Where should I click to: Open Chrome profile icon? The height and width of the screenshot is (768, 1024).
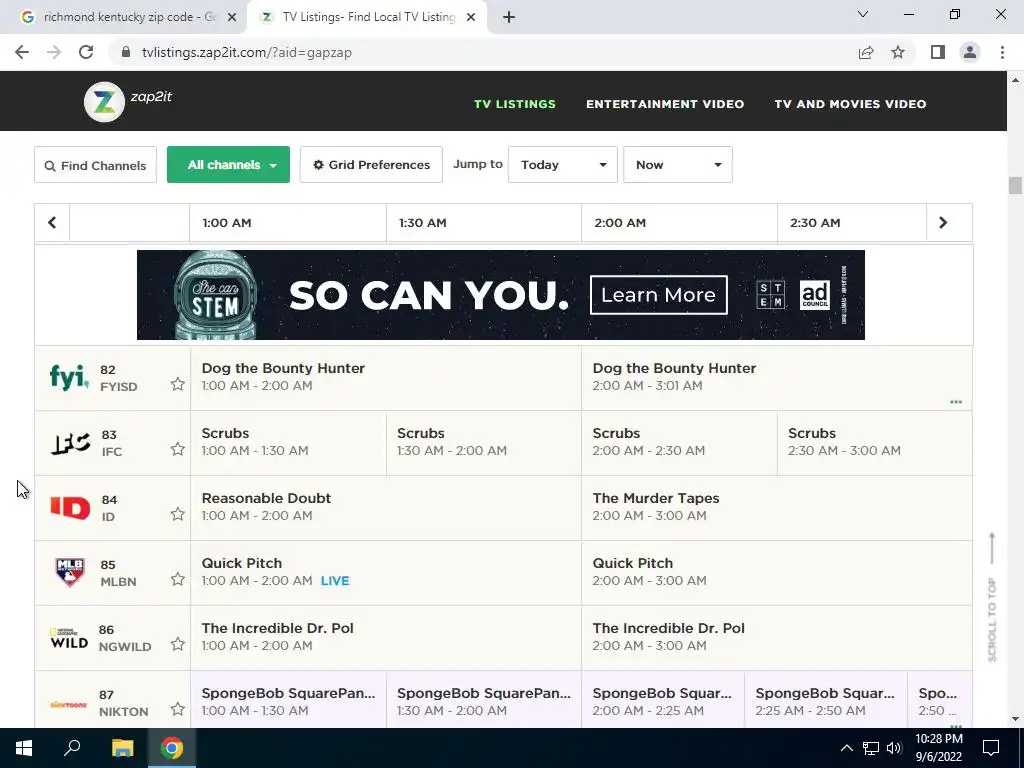coord(970,52)
